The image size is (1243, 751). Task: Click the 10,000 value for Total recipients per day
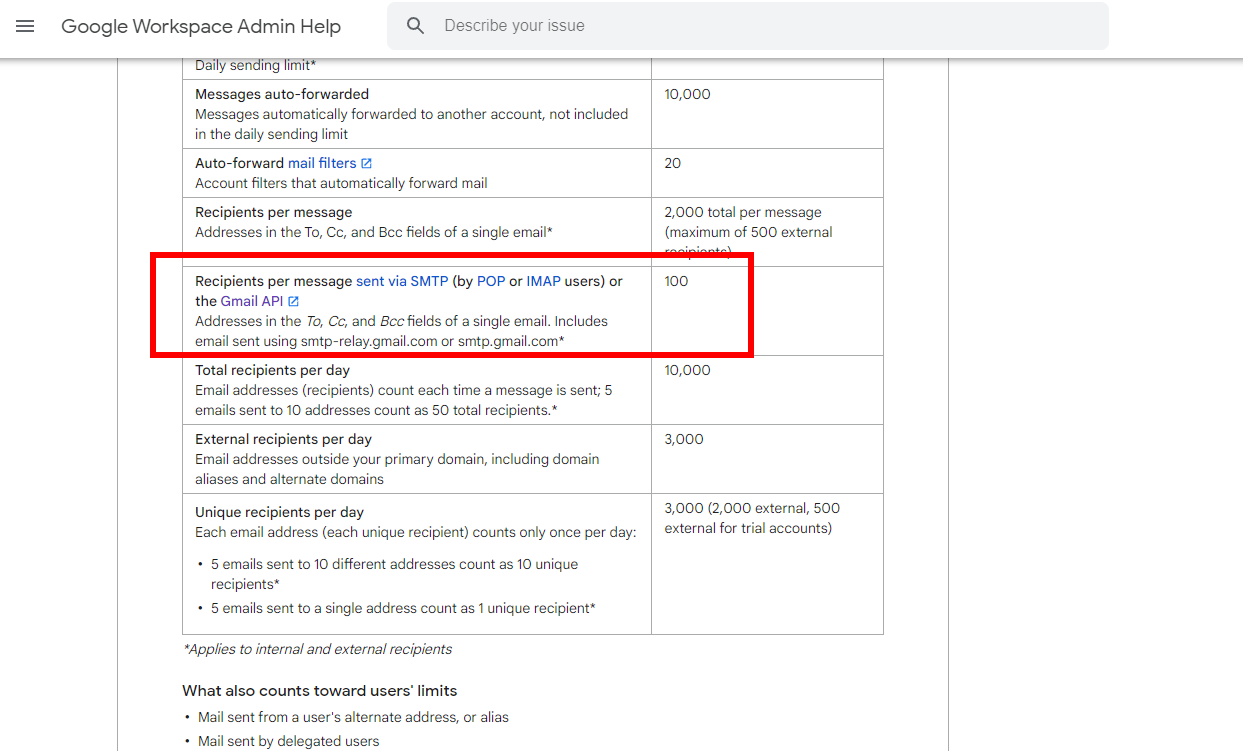tap(687, 370)
